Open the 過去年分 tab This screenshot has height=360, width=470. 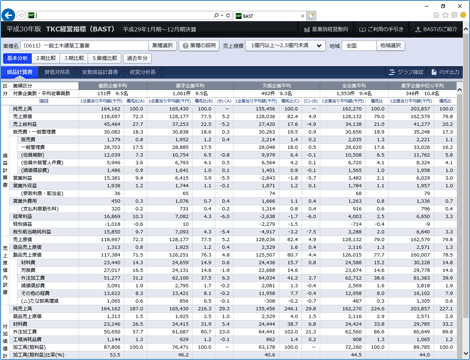(x=137, y=58)
